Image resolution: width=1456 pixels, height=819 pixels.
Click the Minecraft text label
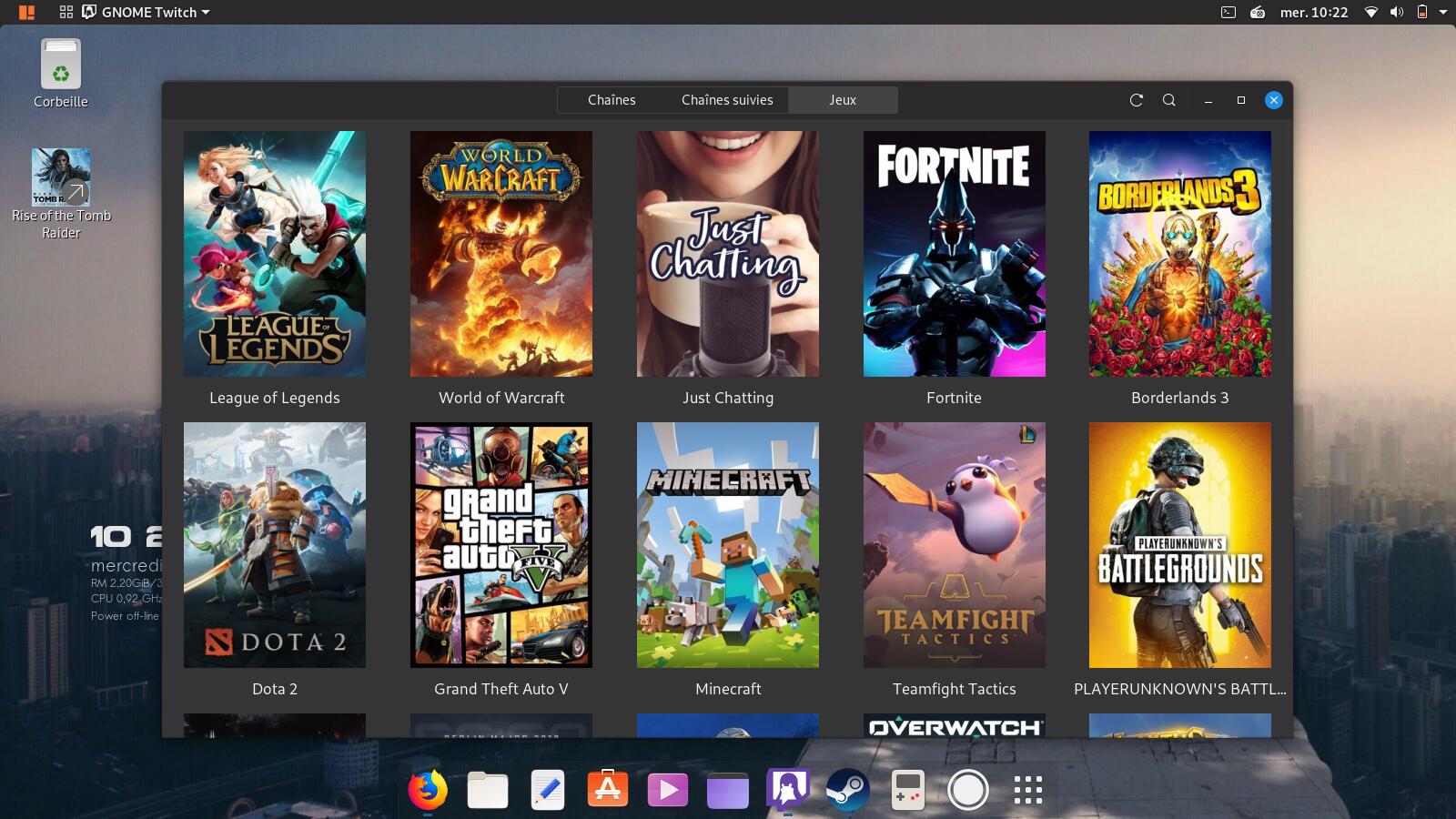[728, 689]
